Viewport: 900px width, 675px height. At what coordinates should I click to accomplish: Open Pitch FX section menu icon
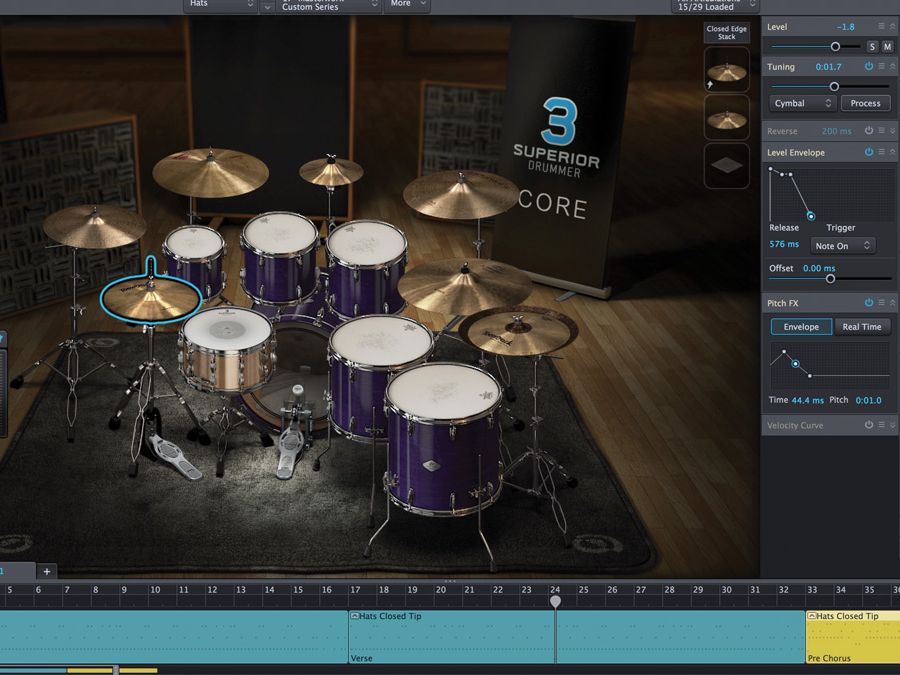[881, 302]
